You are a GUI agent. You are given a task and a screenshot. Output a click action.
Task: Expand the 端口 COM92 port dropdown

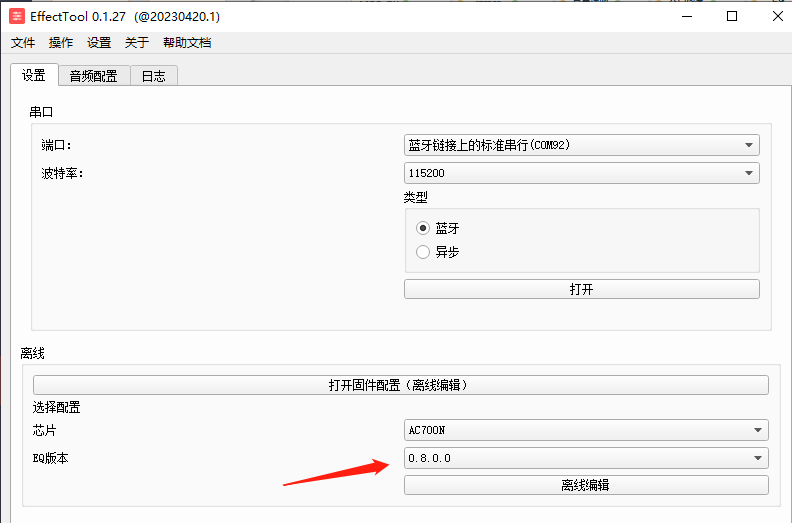click(x=581, y=145)
